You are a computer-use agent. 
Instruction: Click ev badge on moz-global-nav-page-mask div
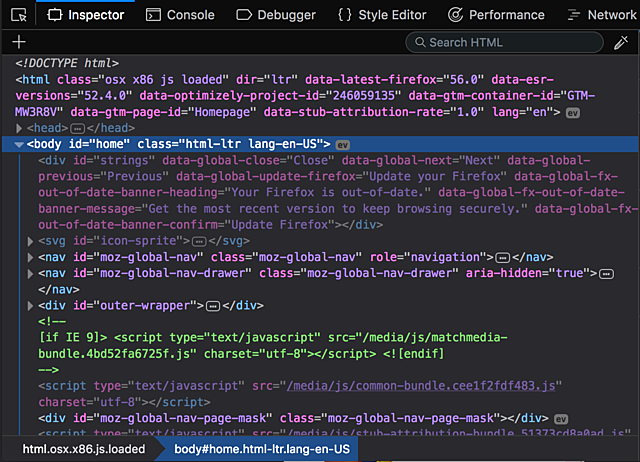pos(561,419)
